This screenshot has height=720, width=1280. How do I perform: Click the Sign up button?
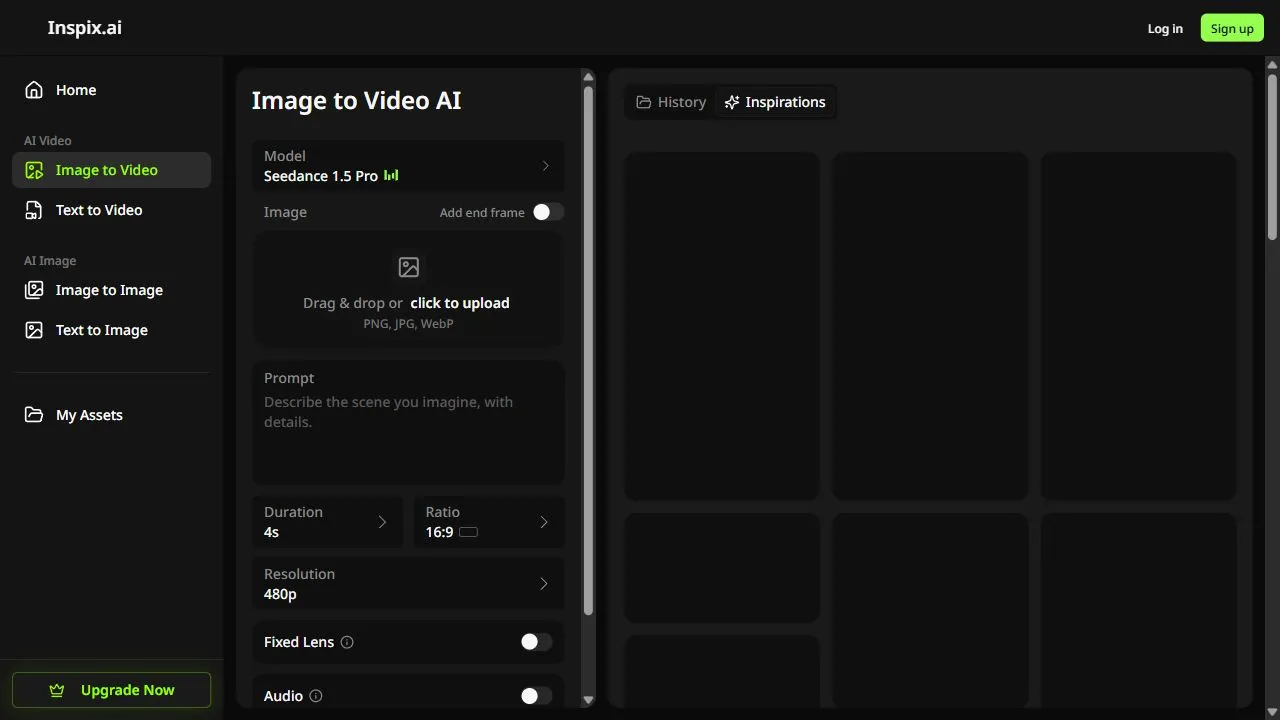click(x=1232, y=28)
